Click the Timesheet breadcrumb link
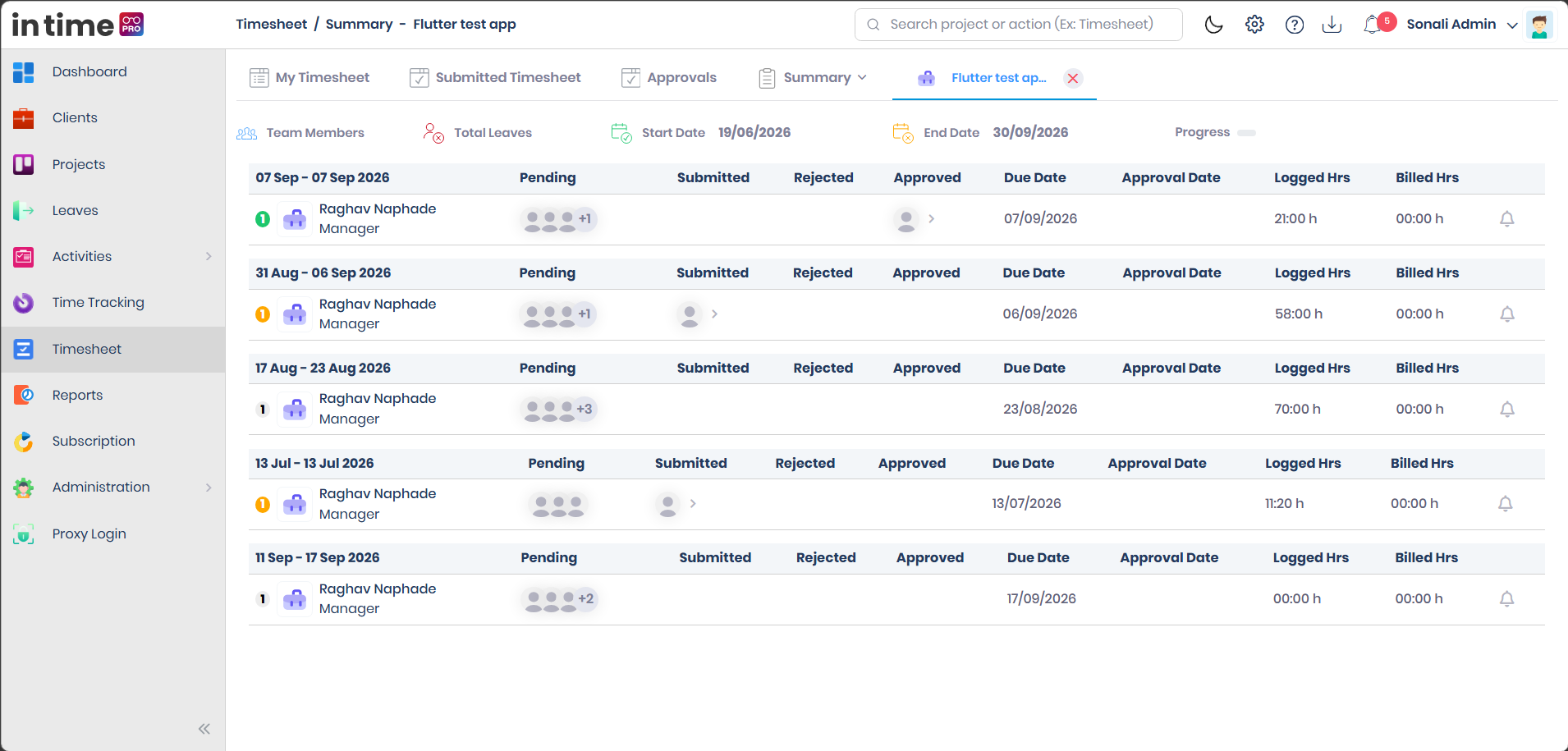1568x751 pixels. click(272, 25)
